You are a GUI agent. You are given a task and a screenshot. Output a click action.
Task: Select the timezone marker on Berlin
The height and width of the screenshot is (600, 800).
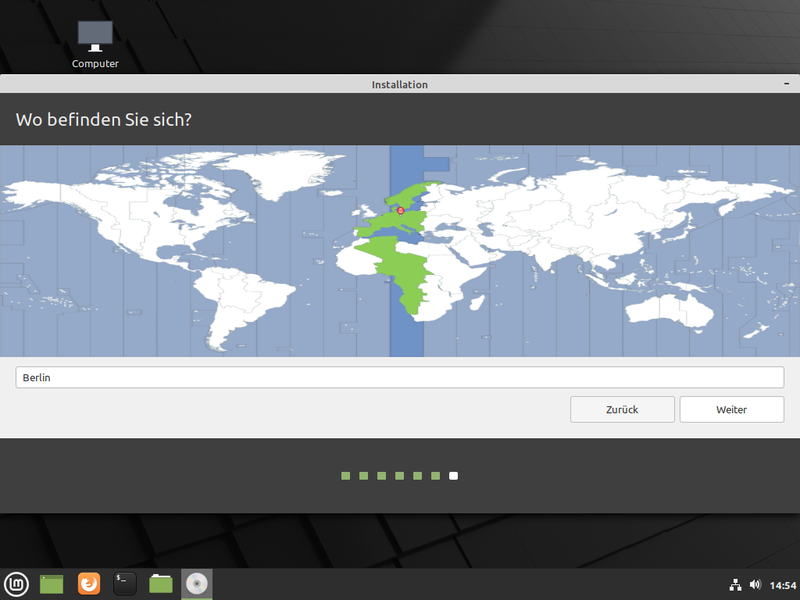pyautogui.click(x=399, y=210)
